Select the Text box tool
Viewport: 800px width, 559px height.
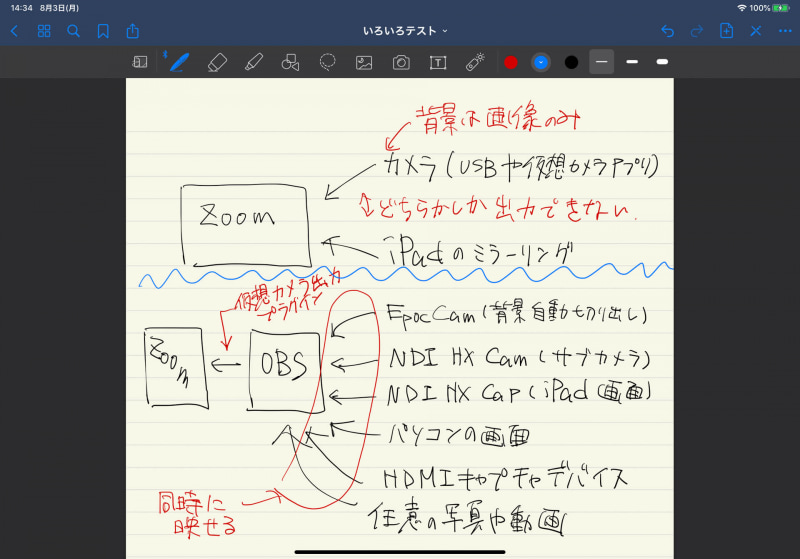(x=438, y=63)
